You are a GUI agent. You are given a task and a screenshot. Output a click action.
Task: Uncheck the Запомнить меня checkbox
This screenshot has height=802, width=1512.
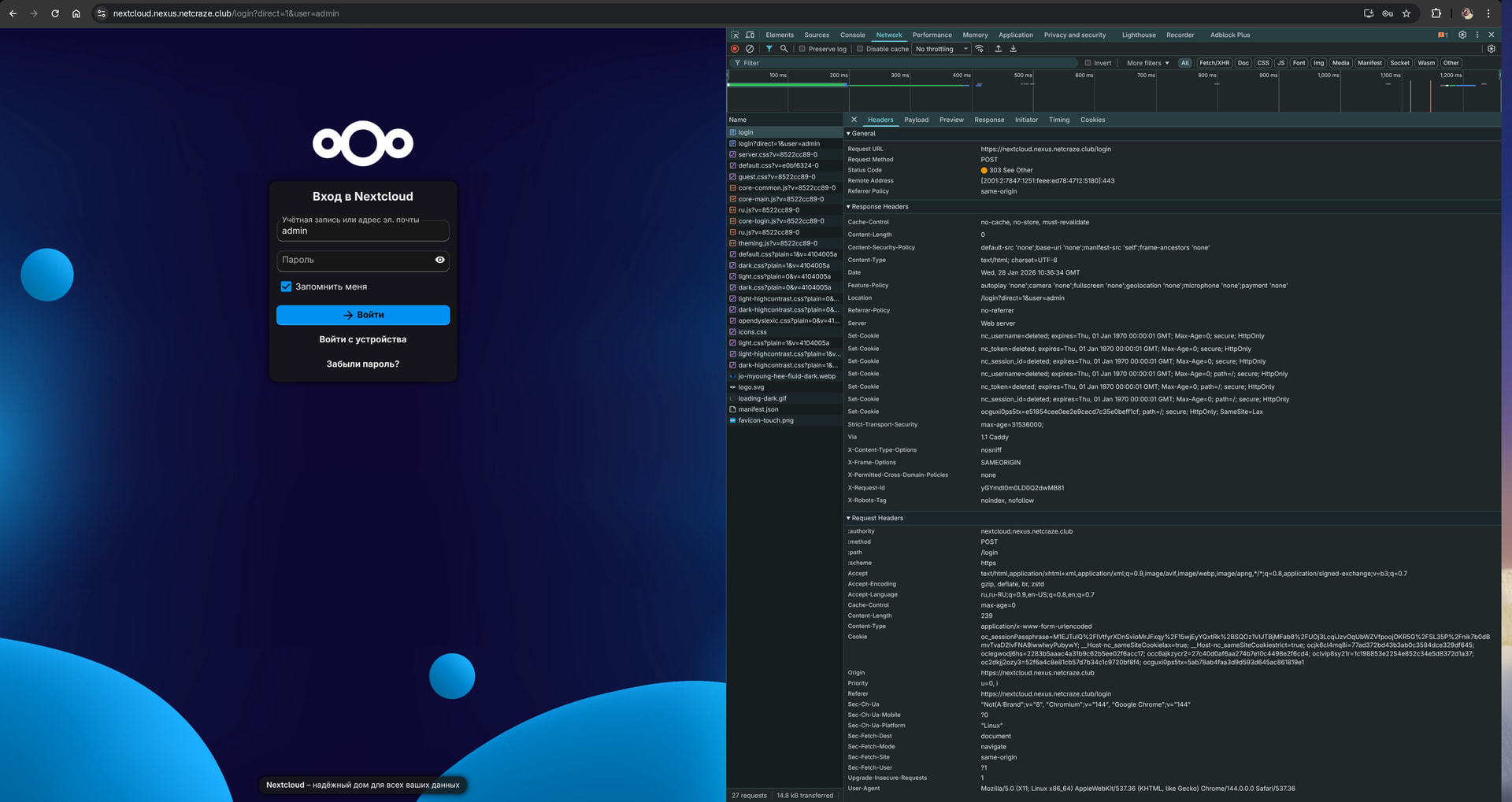pos(287,286)
